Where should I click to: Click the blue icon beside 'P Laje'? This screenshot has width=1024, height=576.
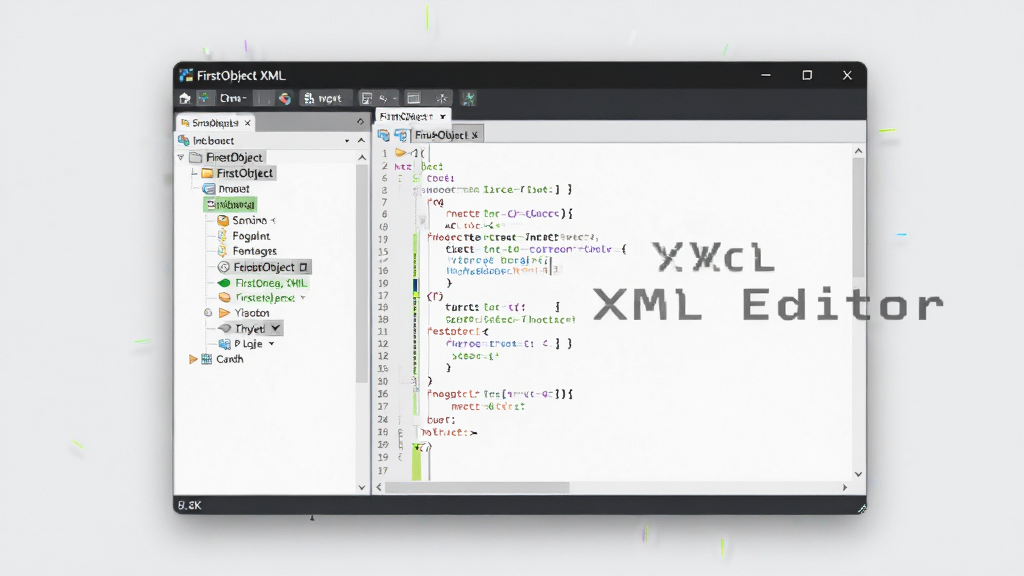[225, 344]
